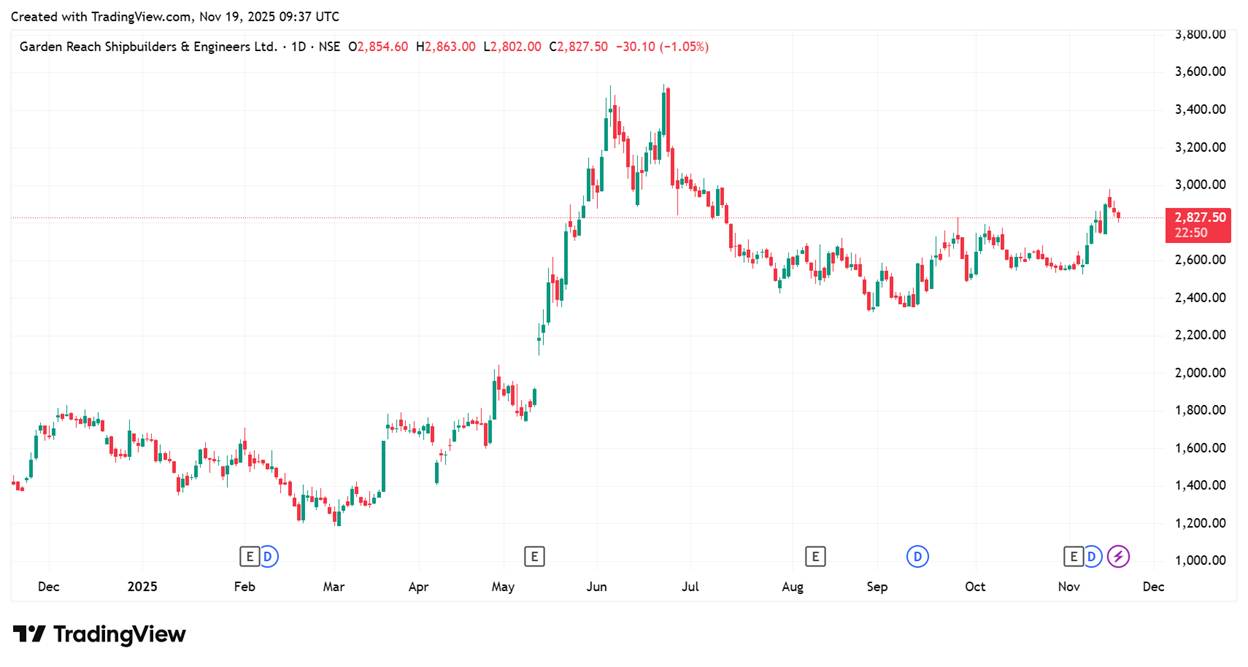The height and width of the screenshot is (667, 1248).
Task: Click the 22:50 bar countdown timer label
Action: tap(1190, 233)
